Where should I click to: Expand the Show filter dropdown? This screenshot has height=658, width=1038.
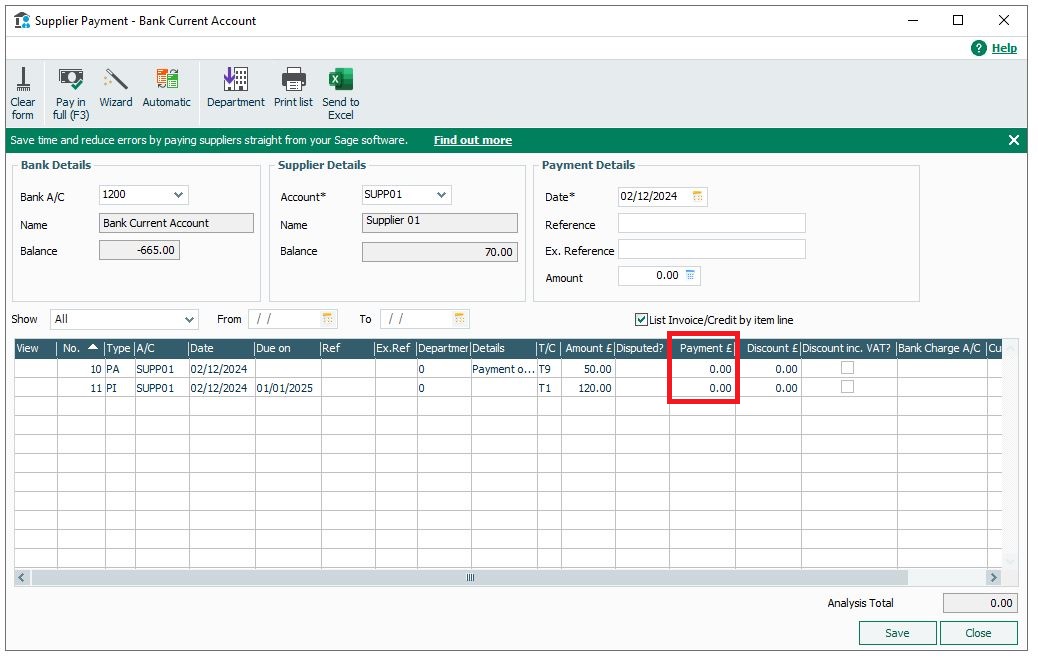pos(190,320)
